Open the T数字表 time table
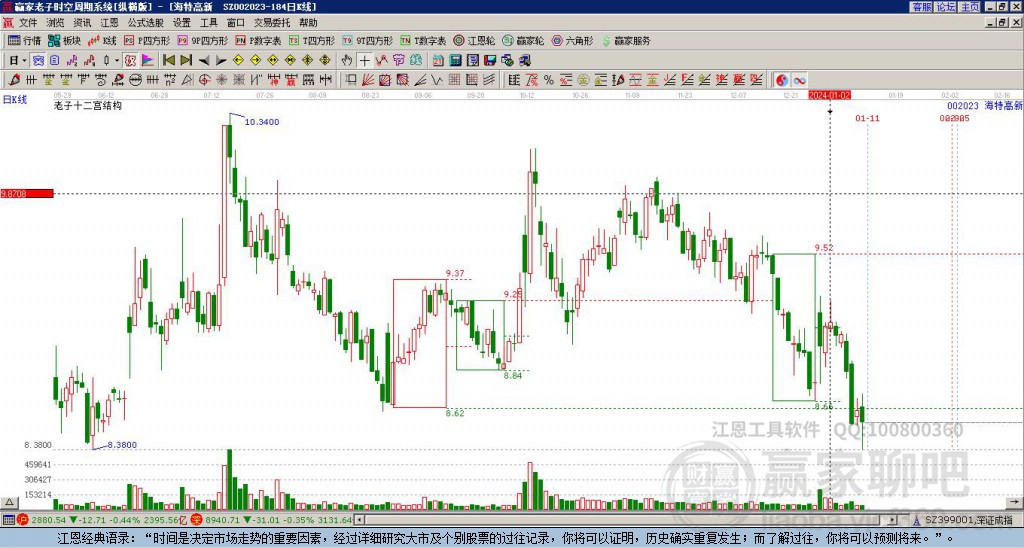Viewport: 1024px width, 548px height. tap(423, 40)
